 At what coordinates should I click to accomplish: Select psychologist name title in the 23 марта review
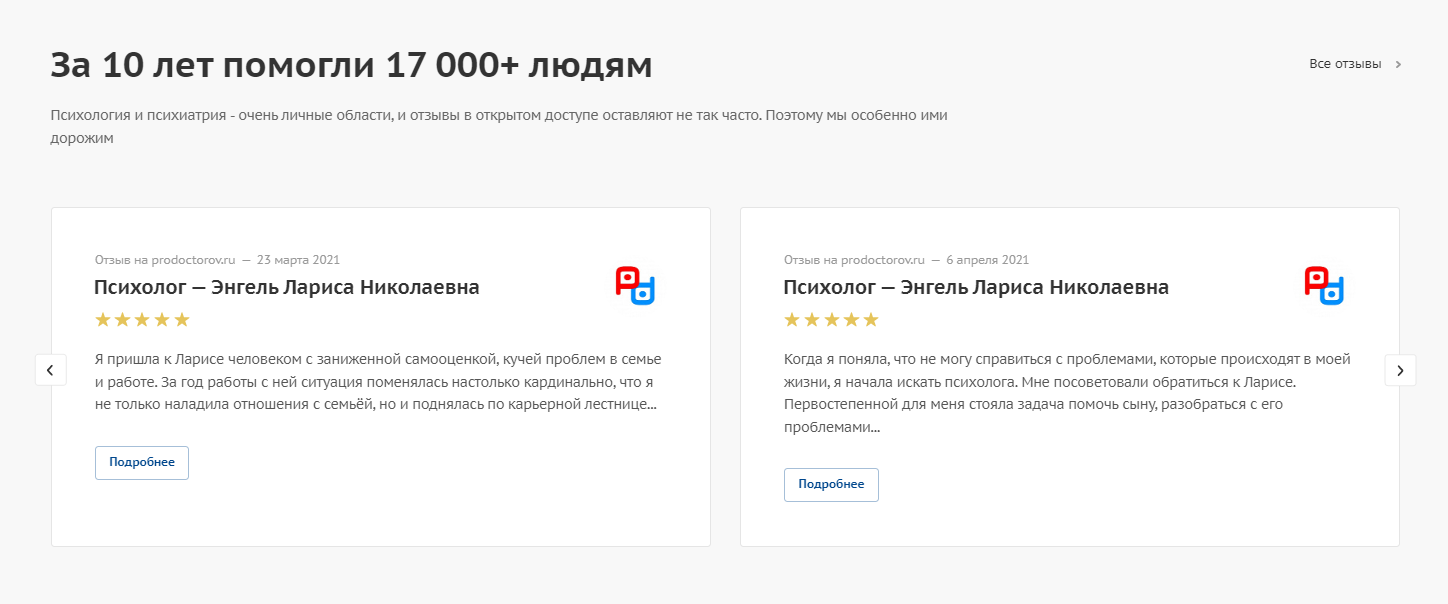point(286,288)
